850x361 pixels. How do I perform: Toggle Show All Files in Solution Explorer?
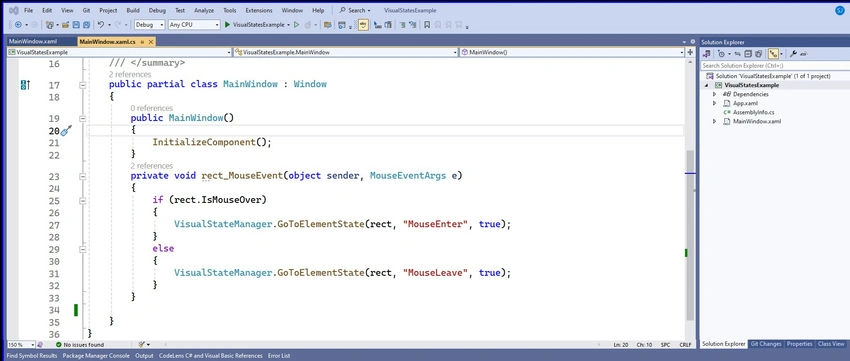click(758, 54)
